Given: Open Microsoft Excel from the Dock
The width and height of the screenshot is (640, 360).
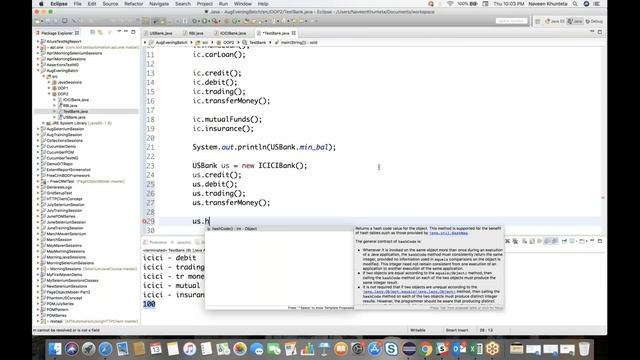Looking at the screenshot, I should 476,349.
